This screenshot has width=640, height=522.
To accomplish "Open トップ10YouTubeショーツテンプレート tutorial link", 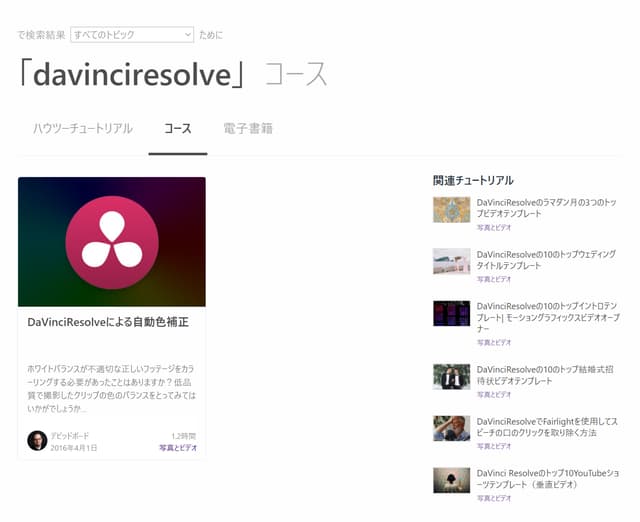I will (x=548, y=479).
